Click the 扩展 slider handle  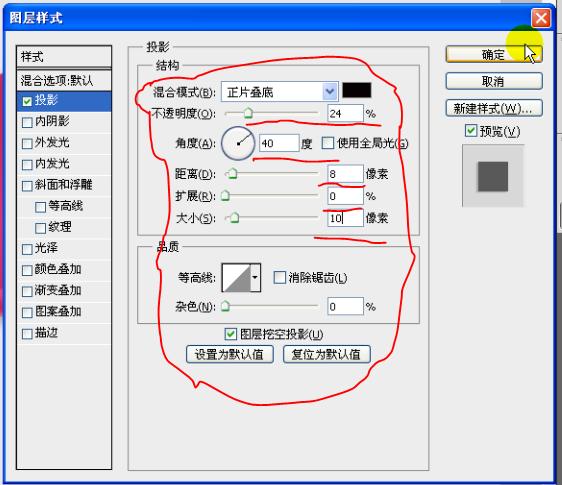[225, 196]
